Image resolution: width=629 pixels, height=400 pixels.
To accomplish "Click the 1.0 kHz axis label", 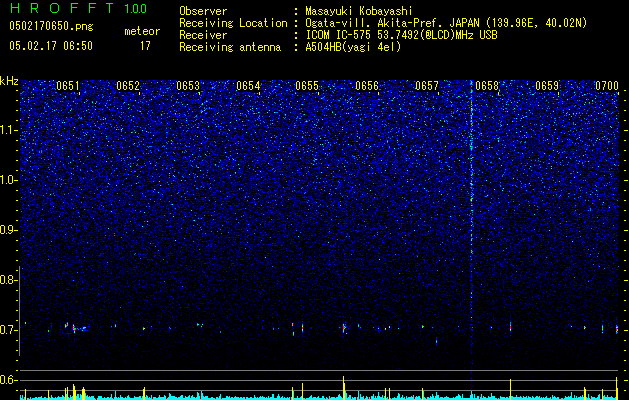I will coord(7,180).
